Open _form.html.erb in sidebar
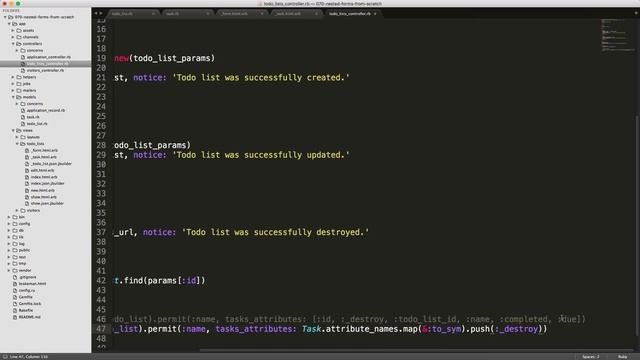Image resolution: width=640 pixels, height=360 pixels. coord(44,150)
